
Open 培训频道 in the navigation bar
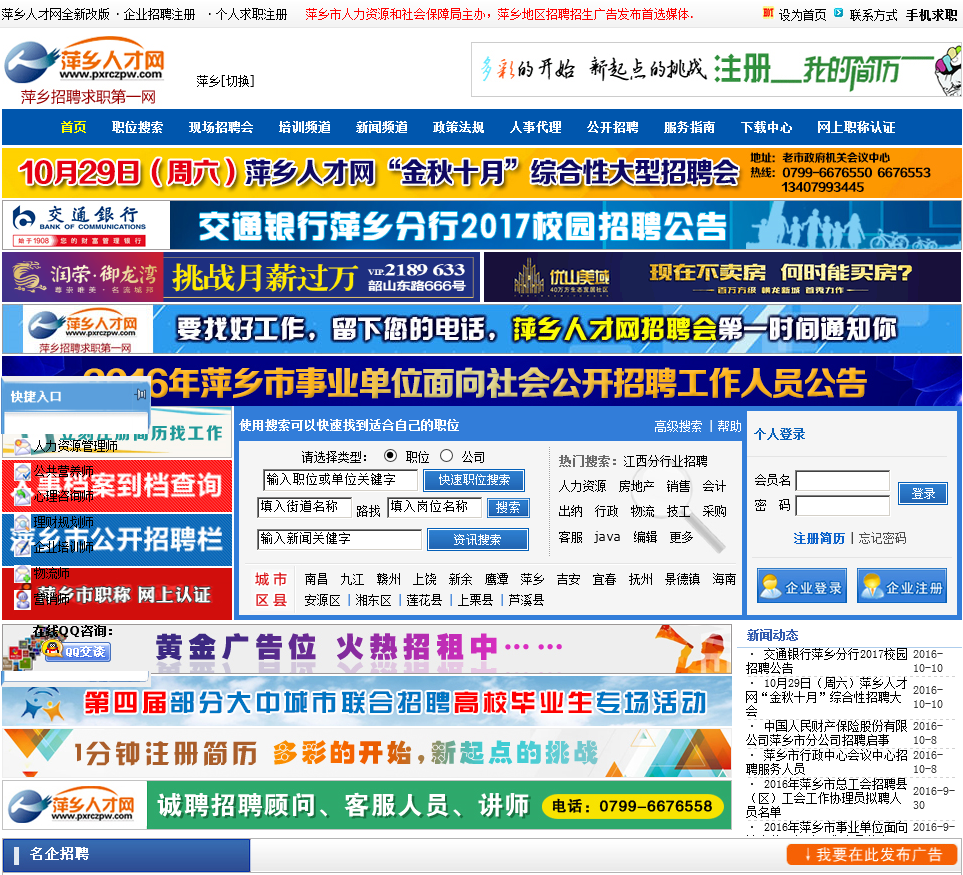pyautogui.click(x=305, y=127)
